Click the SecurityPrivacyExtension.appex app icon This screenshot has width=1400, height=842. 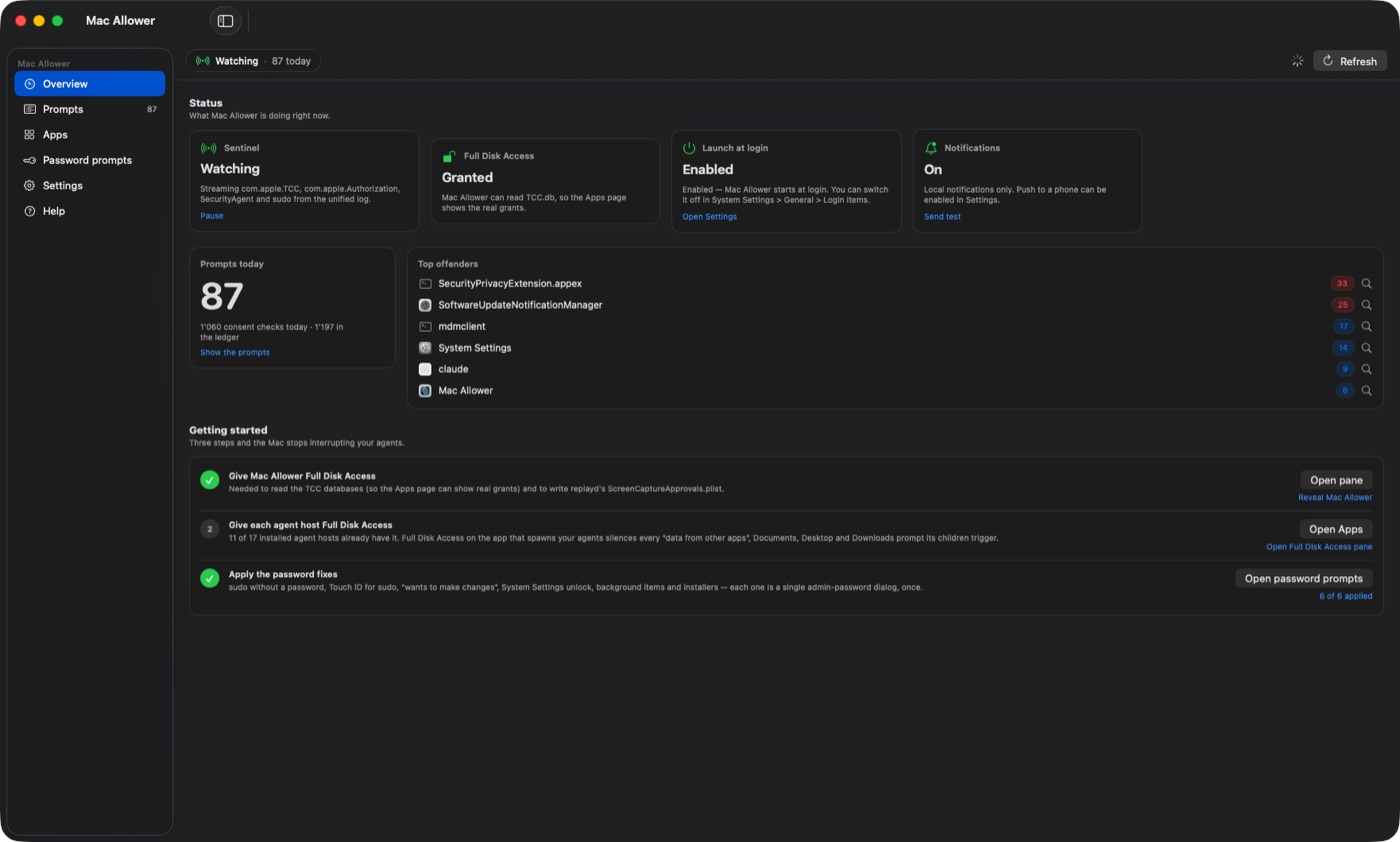[x=425, y=284]
